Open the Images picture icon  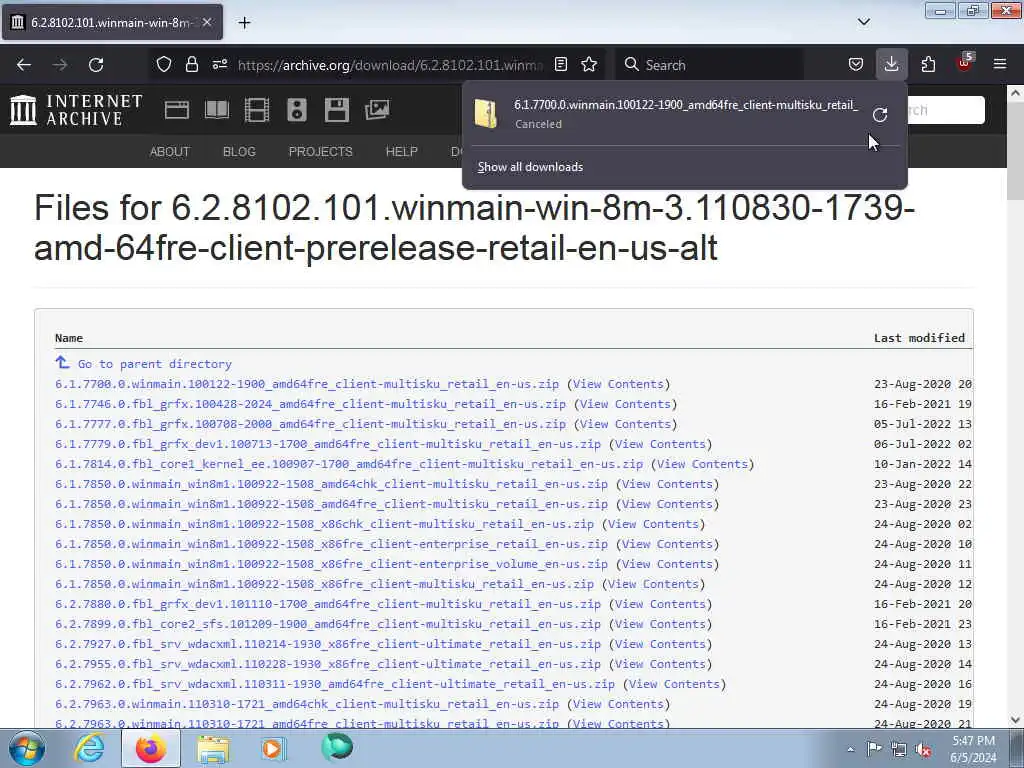pyautogui.click(x=377, y=110)
